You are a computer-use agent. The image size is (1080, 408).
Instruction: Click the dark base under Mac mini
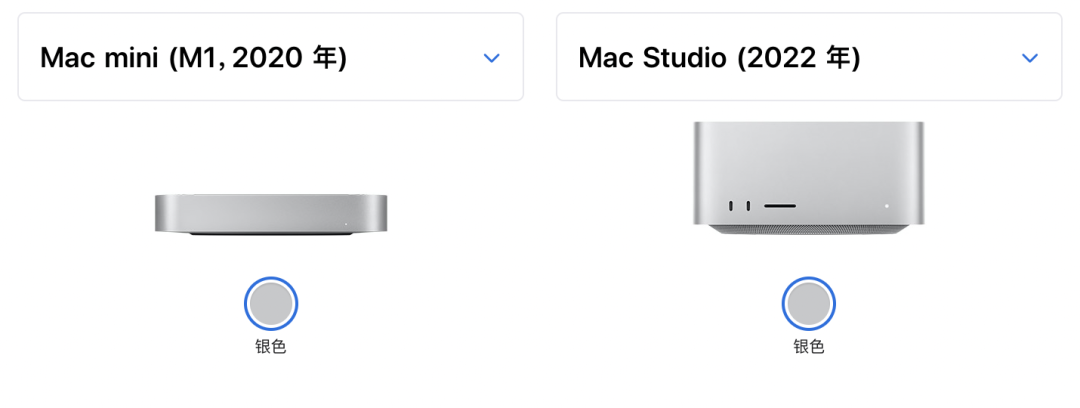270,236
